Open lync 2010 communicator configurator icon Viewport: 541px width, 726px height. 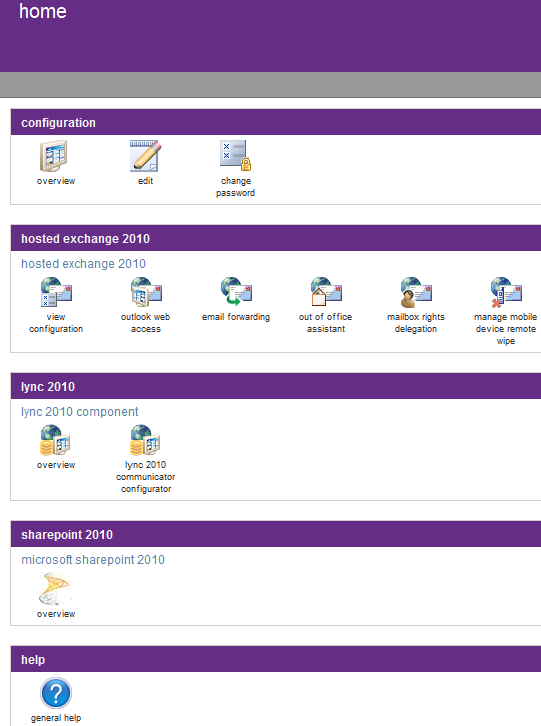coord(145,440)
